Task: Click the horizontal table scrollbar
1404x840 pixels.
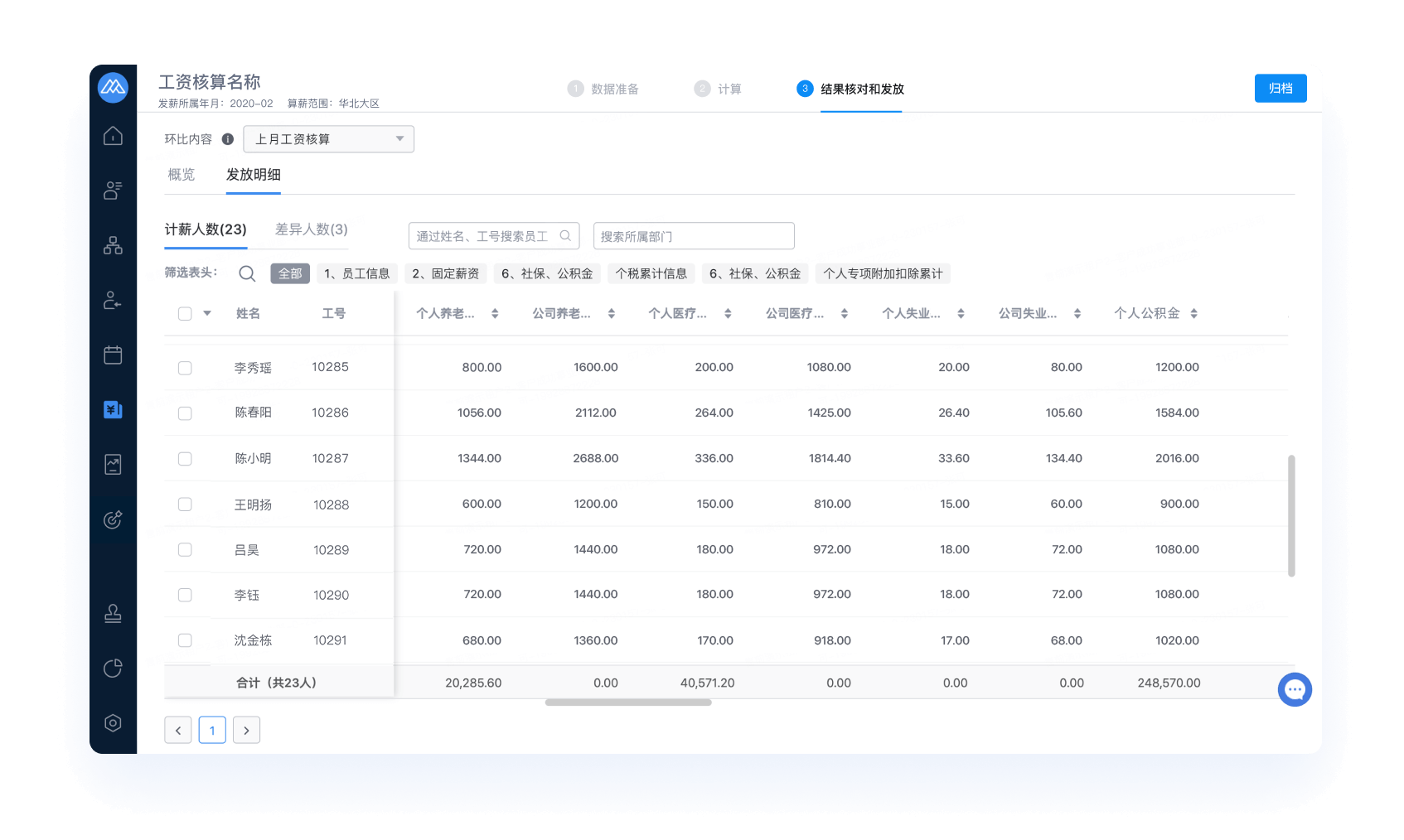Action: click(x=628, y=702)
